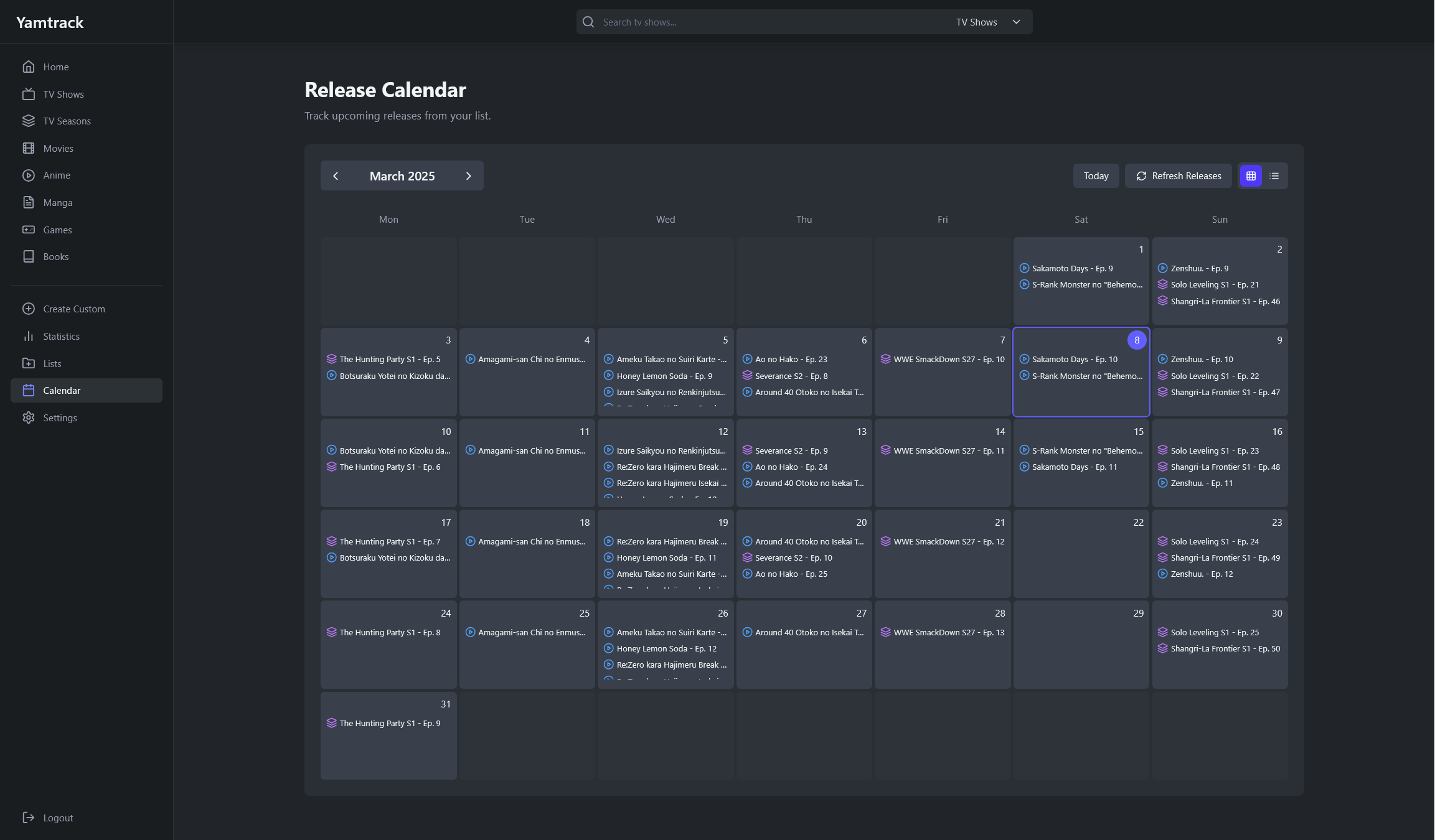Viewport: 1435px width, 840px height.
Task: Open the Anime section icon
Action: 29,175
